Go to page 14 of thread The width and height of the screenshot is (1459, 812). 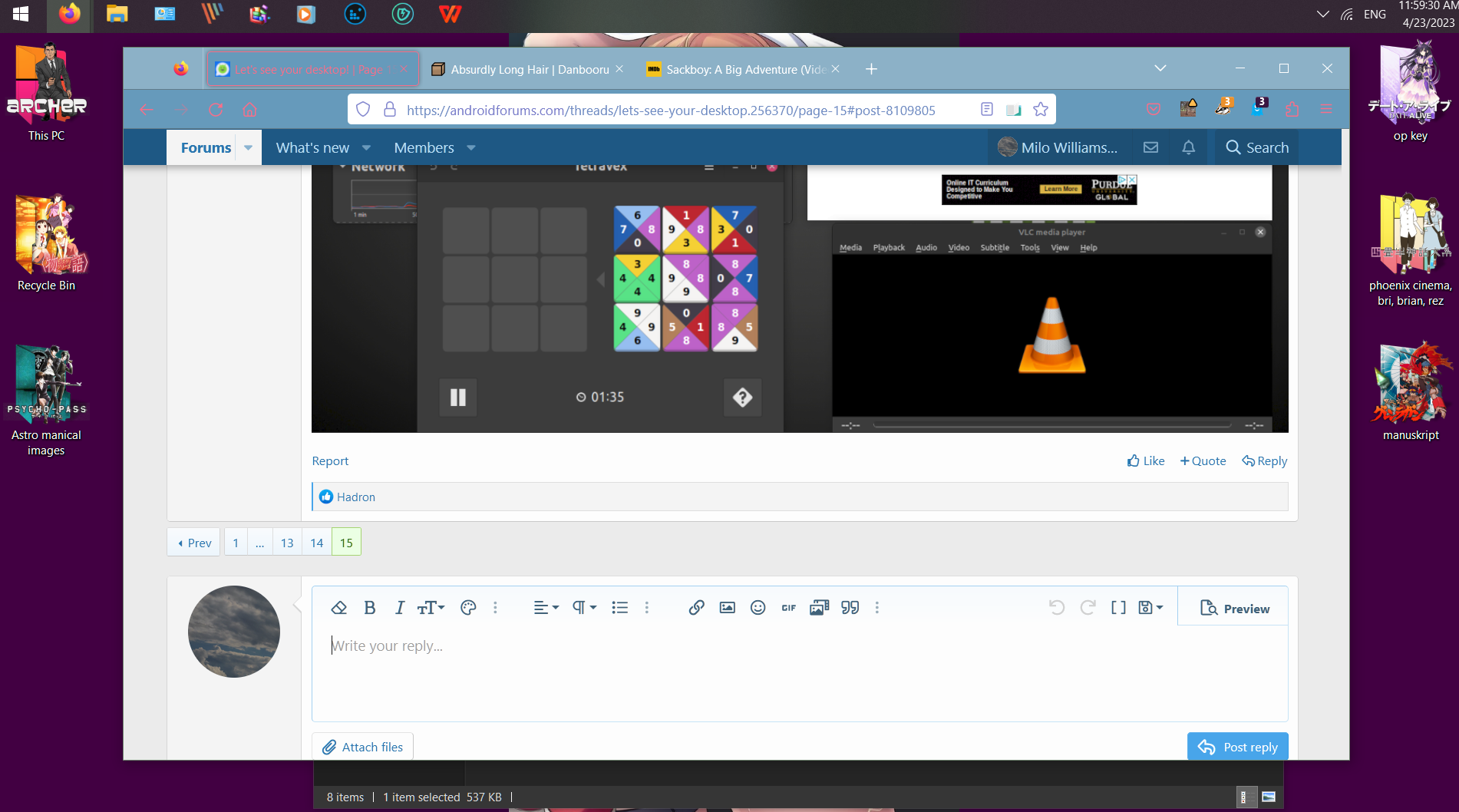(316, 543)
